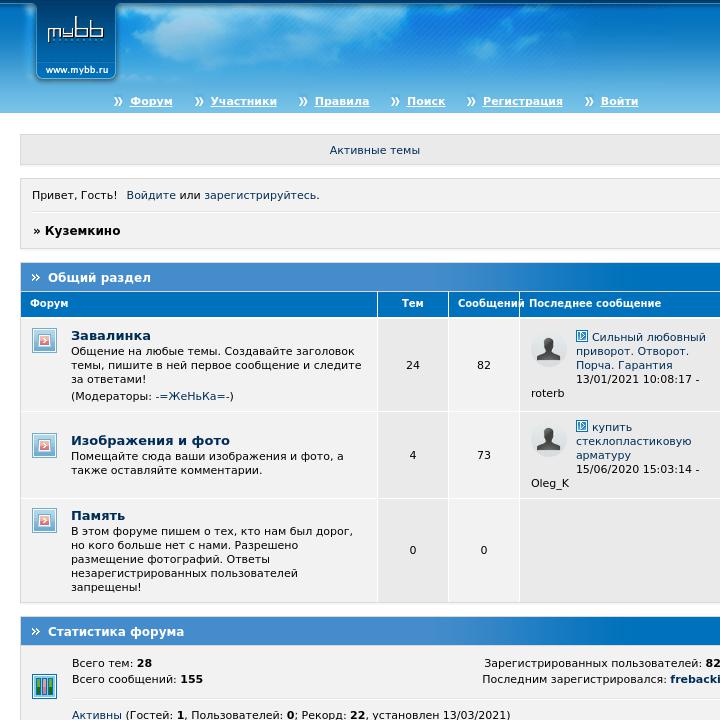The width and height of the screenshot is (720, 720).
Task: Open the Завалинка forum
Action: pyautogui.click(x=111, y=336)
